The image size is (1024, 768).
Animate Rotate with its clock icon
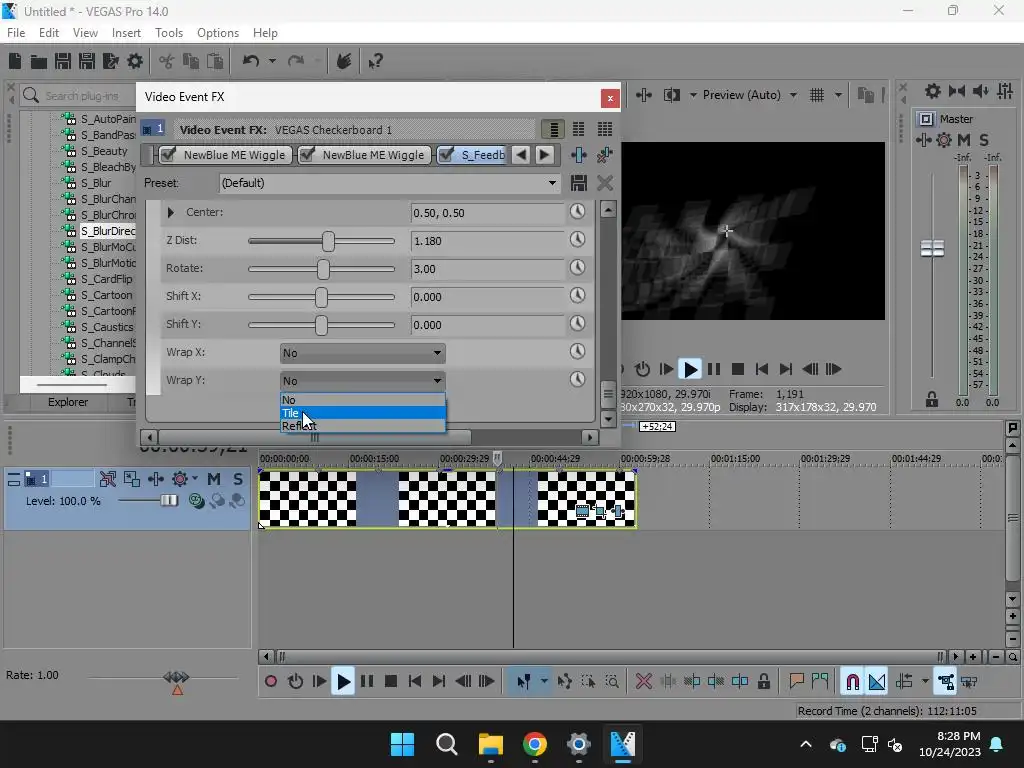pyautogui.click(x=577, y=268)
